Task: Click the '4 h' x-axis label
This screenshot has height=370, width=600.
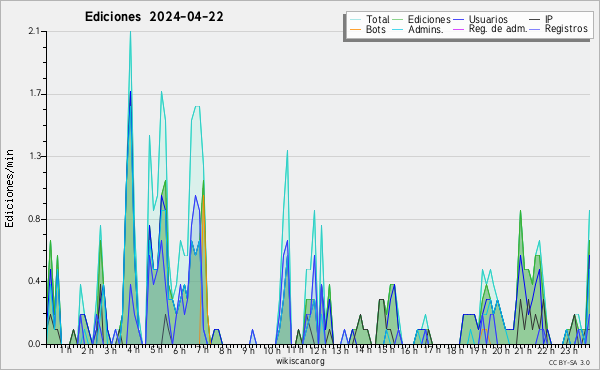Action: pyautogui.click(x=133, y=350)
